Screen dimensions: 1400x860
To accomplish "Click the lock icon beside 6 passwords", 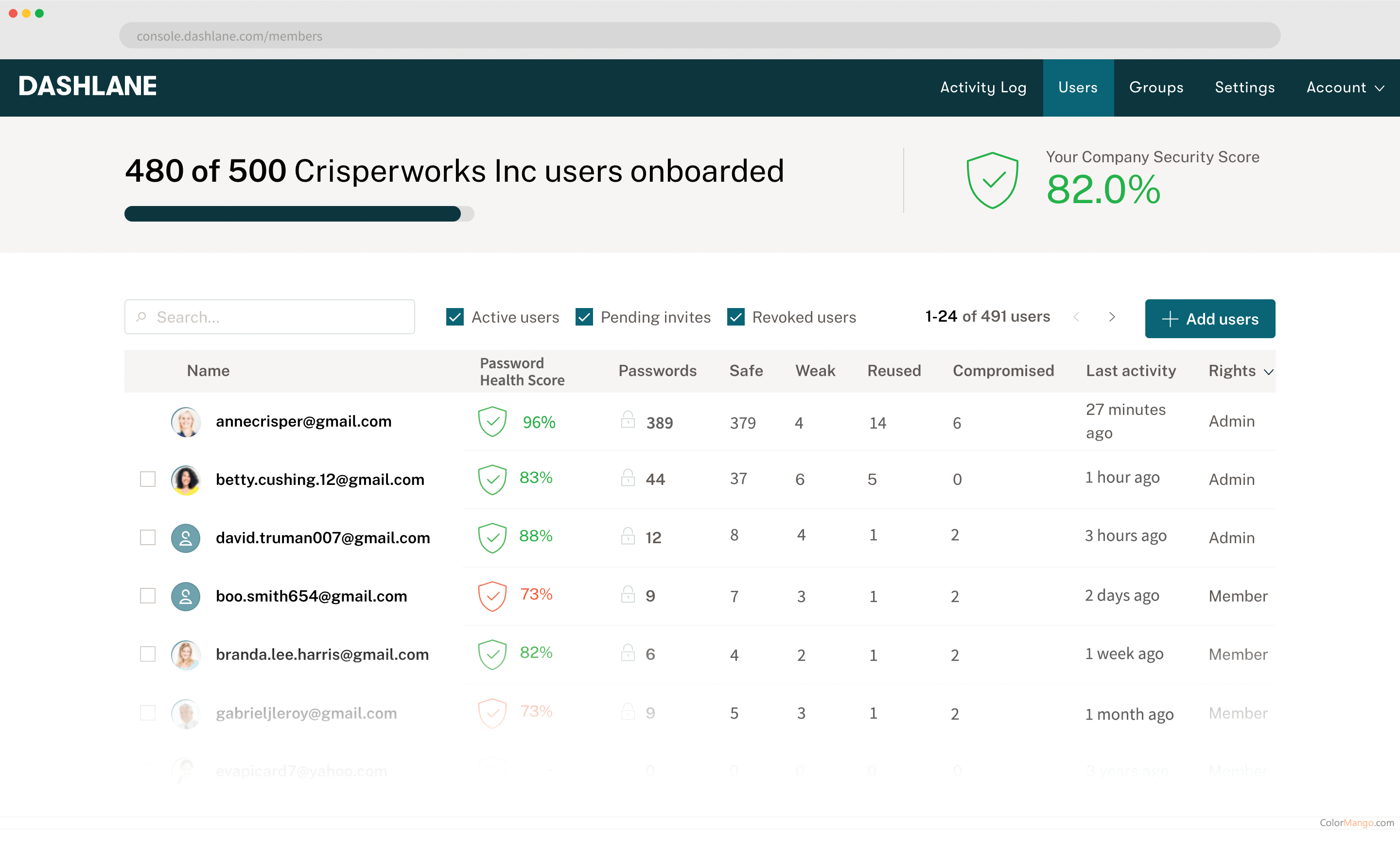I will pos(628,653).
